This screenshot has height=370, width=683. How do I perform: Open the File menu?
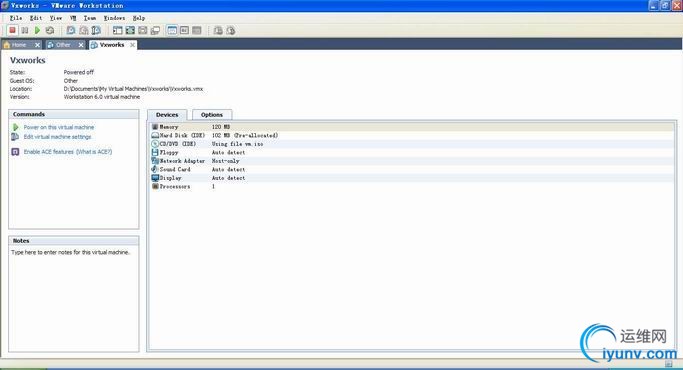point(16,18)
